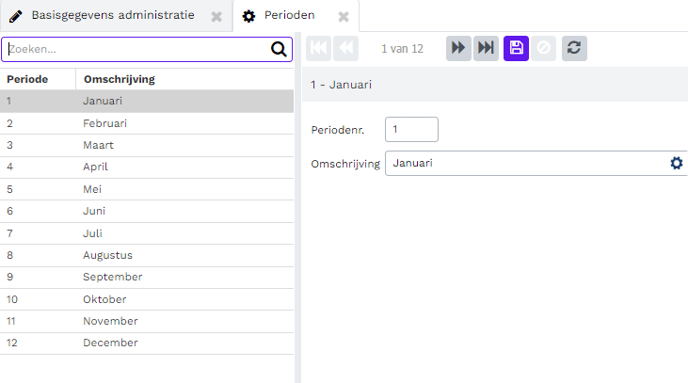Screen dimensions: 688x383
Task: Click the previous record arrow
Action: click(346, 48)
